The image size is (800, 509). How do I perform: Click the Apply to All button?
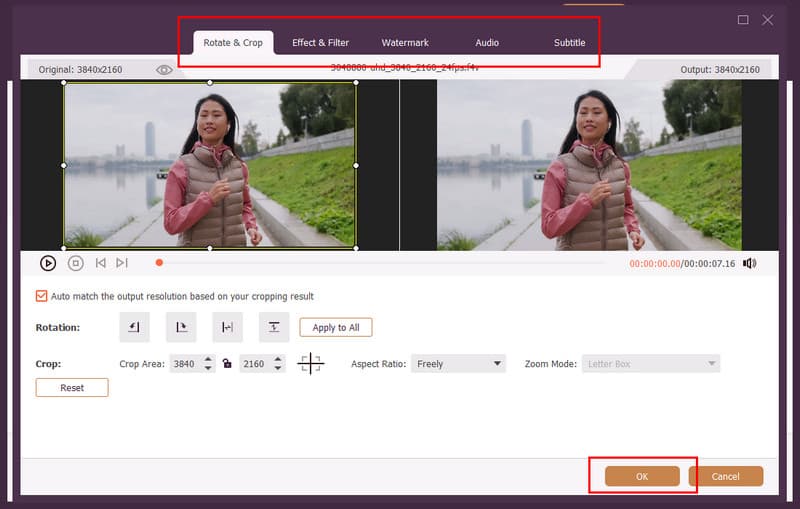(x=336, y=327)
